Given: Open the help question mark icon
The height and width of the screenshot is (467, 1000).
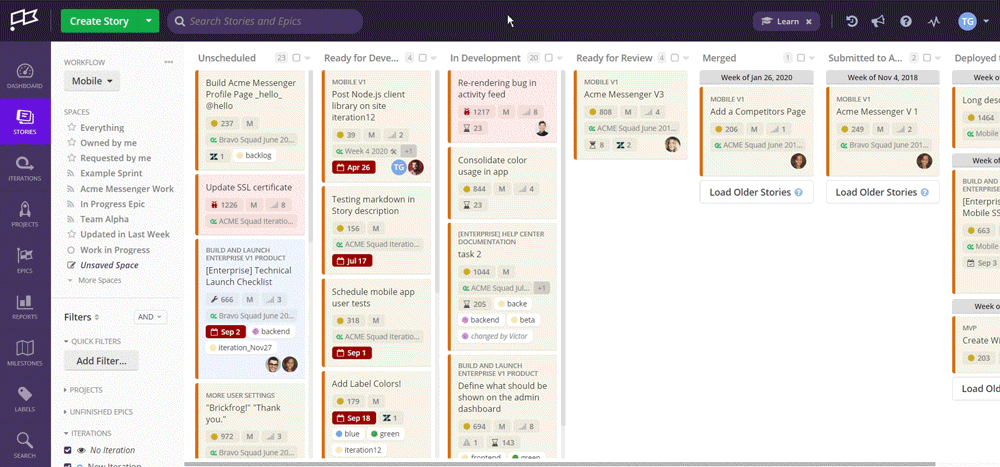Looking at the screenshot, I should (906, 21).
